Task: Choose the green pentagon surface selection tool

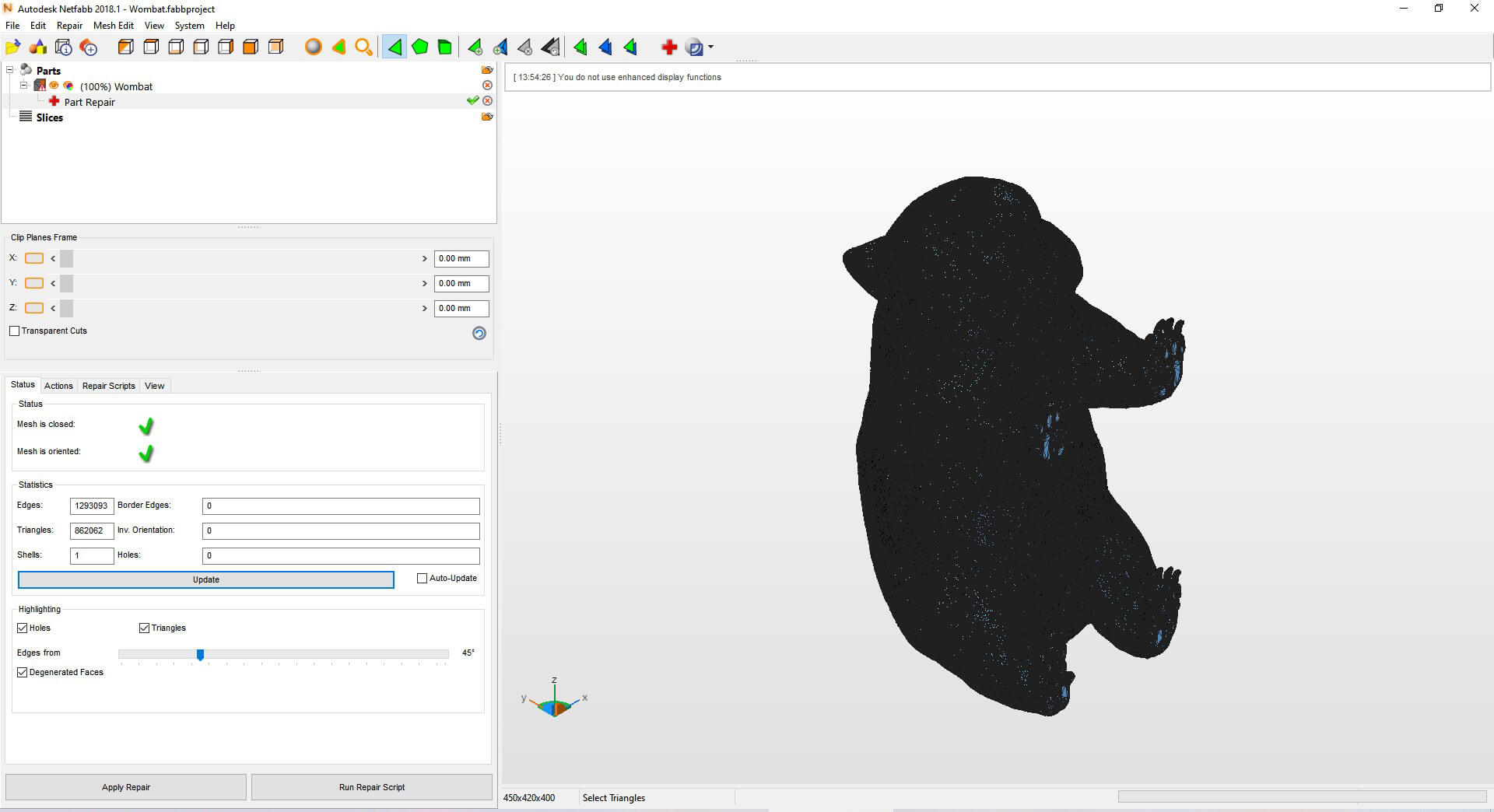Action: coord(419,47)
